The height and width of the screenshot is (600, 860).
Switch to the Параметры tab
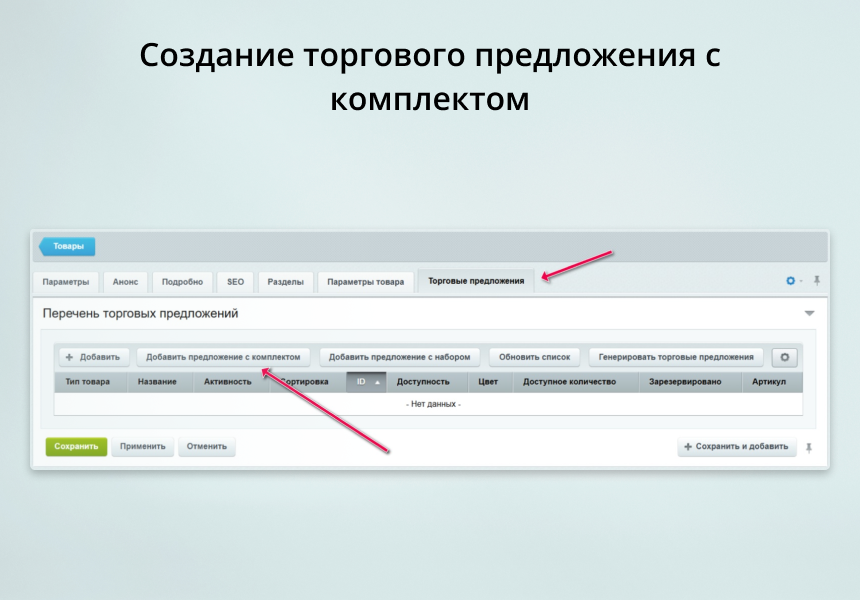pyautogui.click(x=66, y=282)
